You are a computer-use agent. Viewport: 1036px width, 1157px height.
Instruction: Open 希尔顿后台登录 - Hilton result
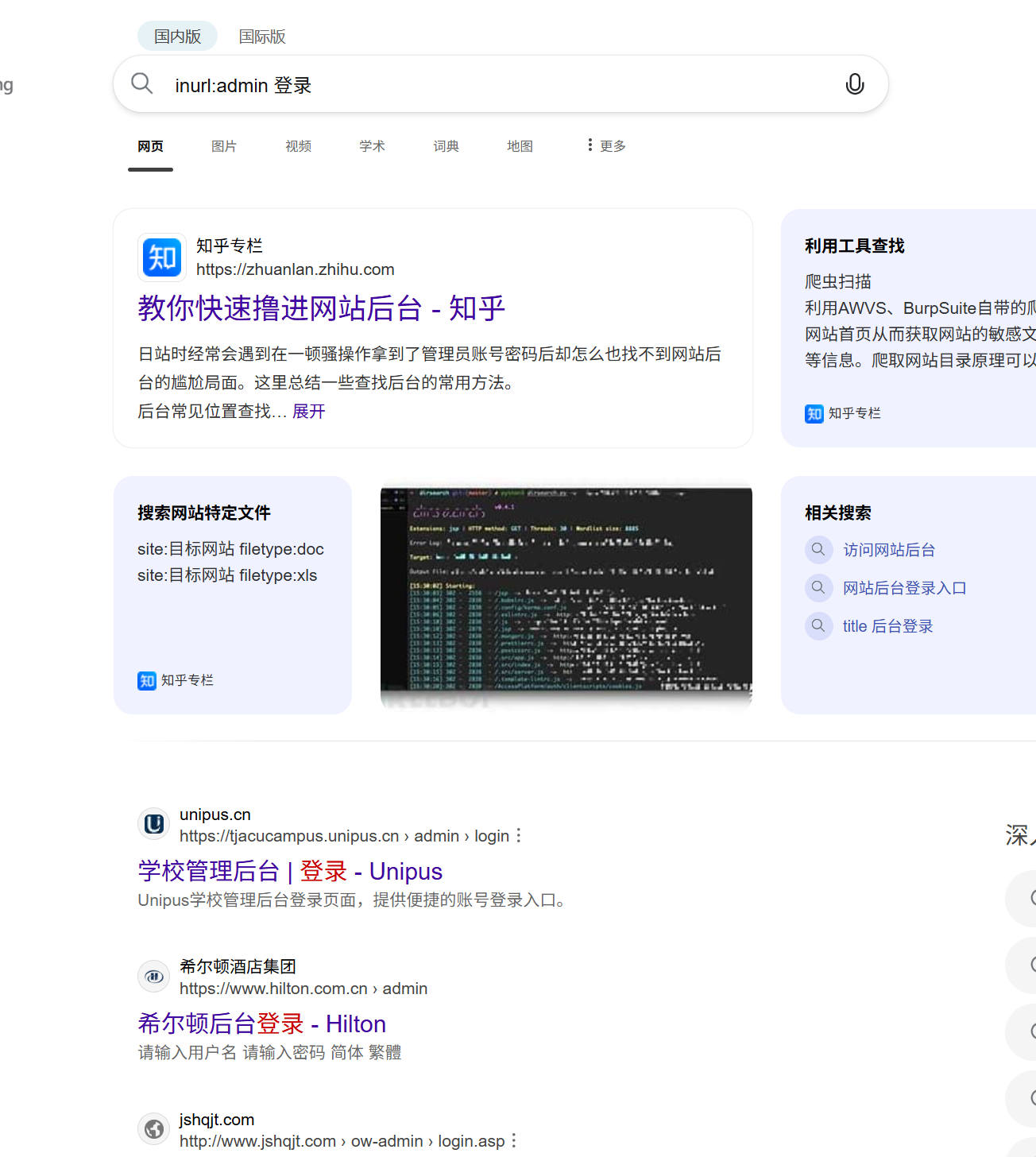coord(262,1023)
